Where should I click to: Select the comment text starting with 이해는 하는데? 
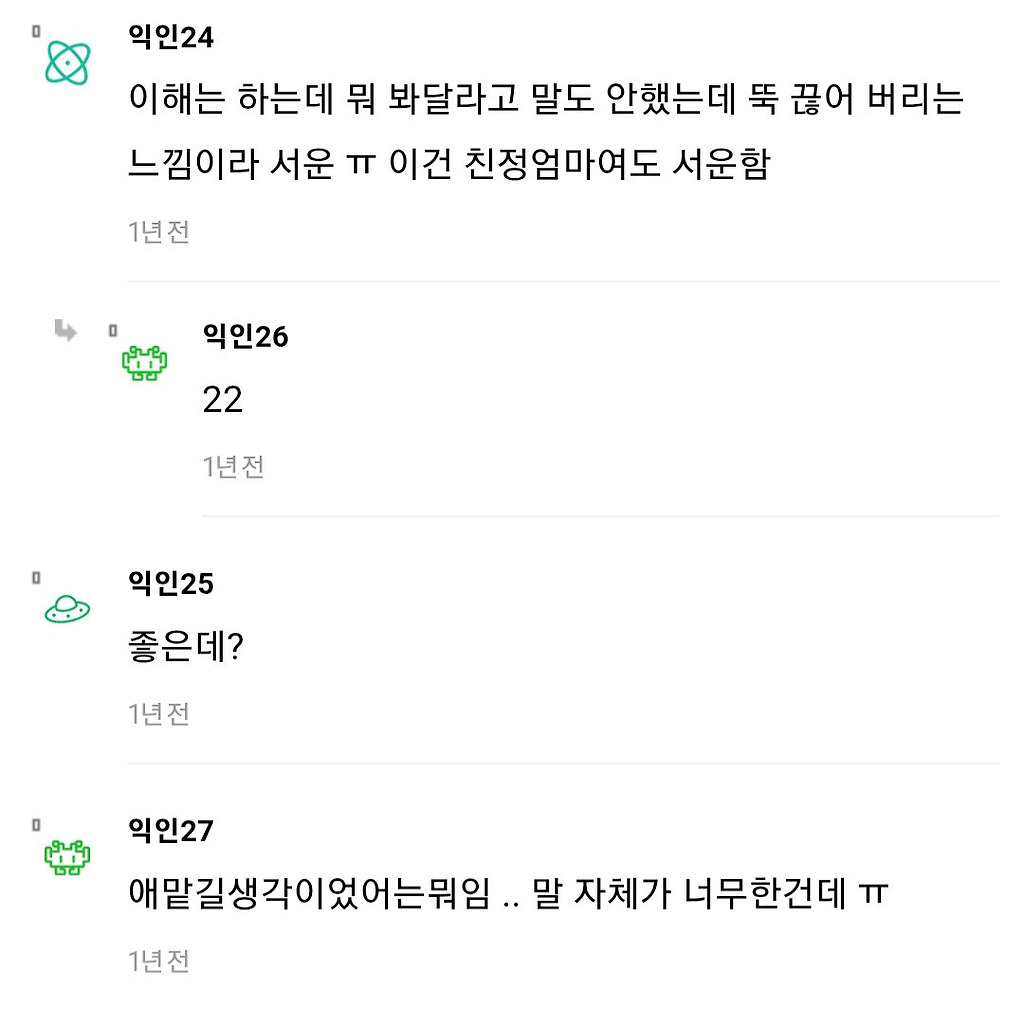[546, 131]
